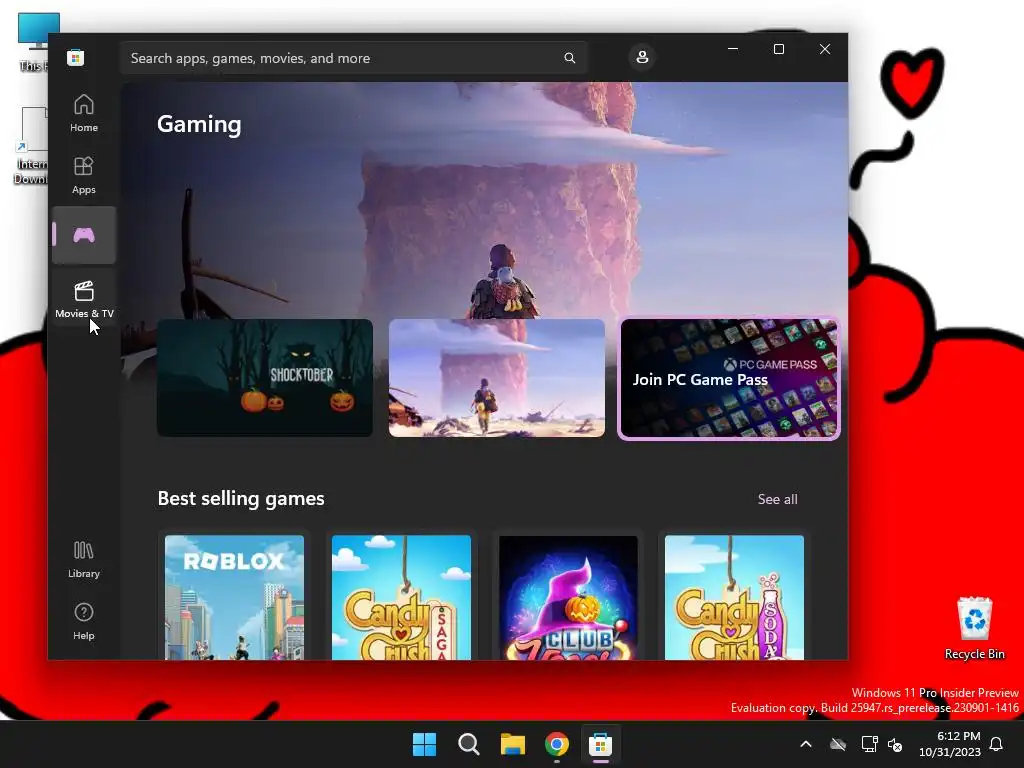Select the Gaming controller icon in the sidebar
The image size is (1024, 768).
[84, 235]
